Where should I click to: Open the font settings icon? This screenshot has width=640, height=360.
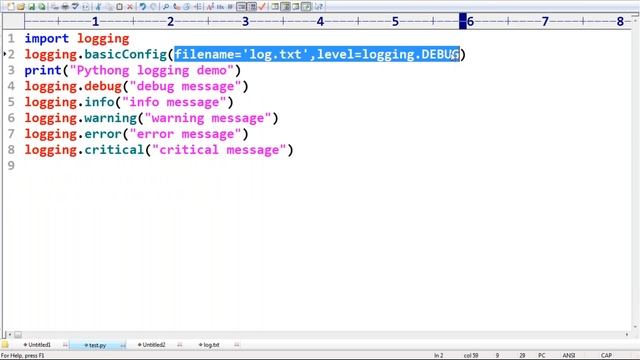coord(210,7)
